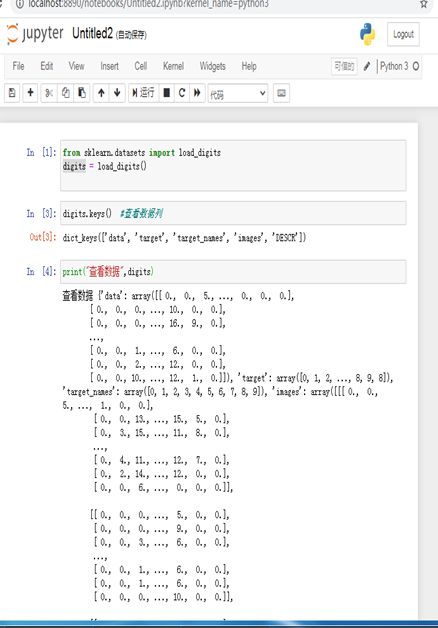Bookmark page with star icon
The image size is (438, 628).
(424, 4)
